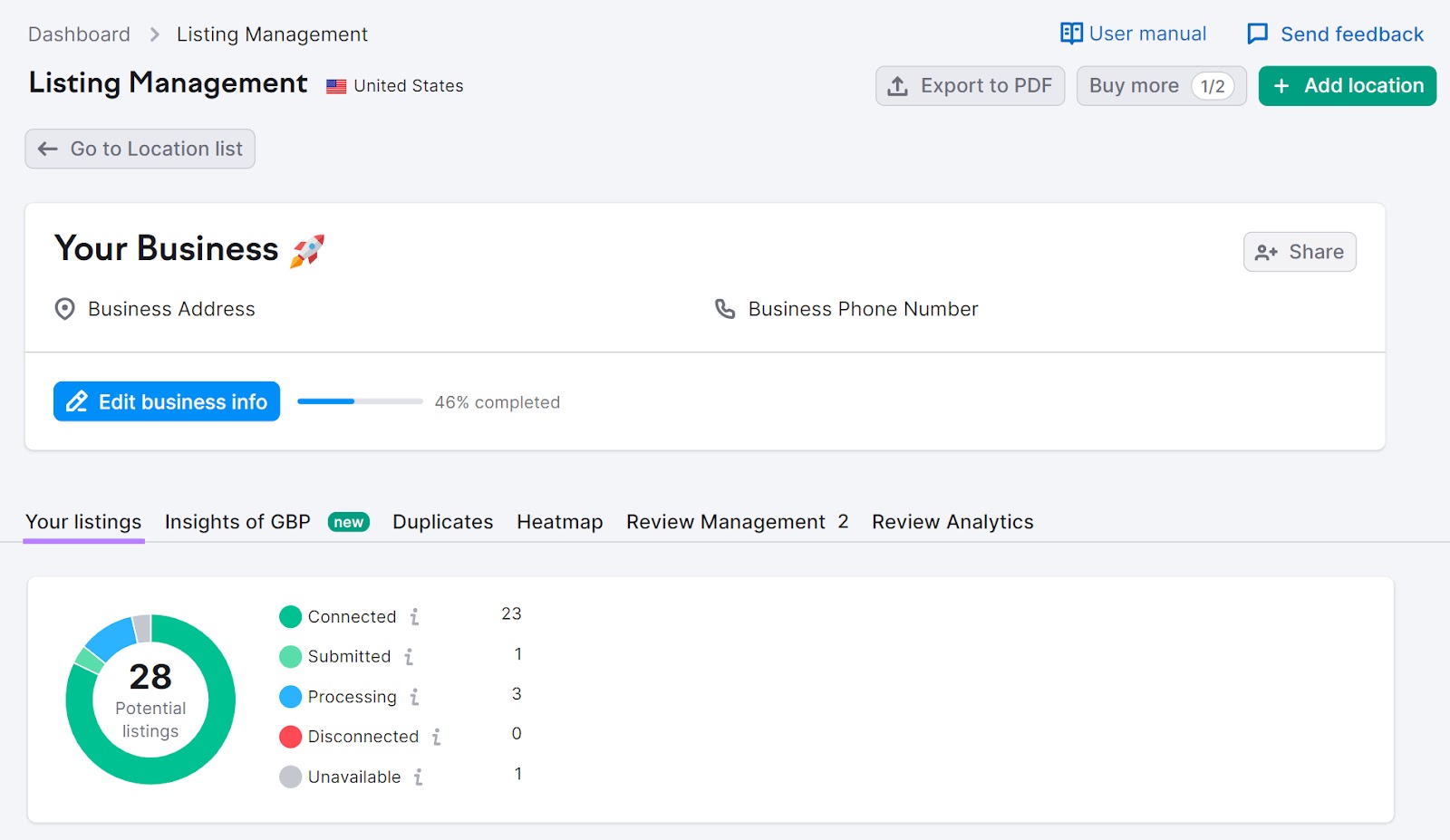The image size is (1450, 840).
Task: Click the Send feedback speech bubble icon
Action: tap(1258, 34)
